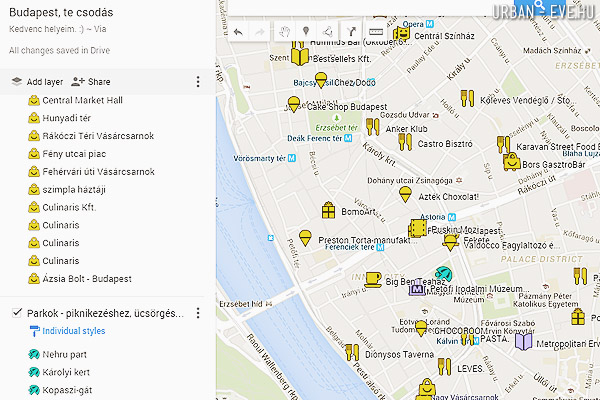This screenshot has width=600, height=400.
Task: Click the Bestsellers Kft. book marker
Action: tap(300, 57)
